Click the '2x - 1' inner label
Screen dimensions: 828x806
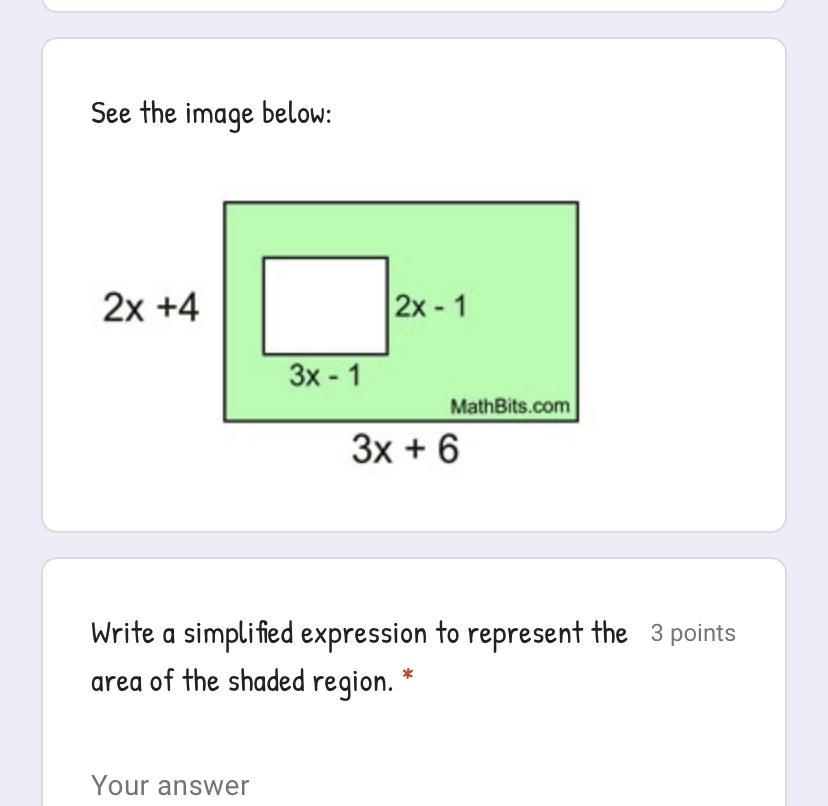tap(430, 306)
